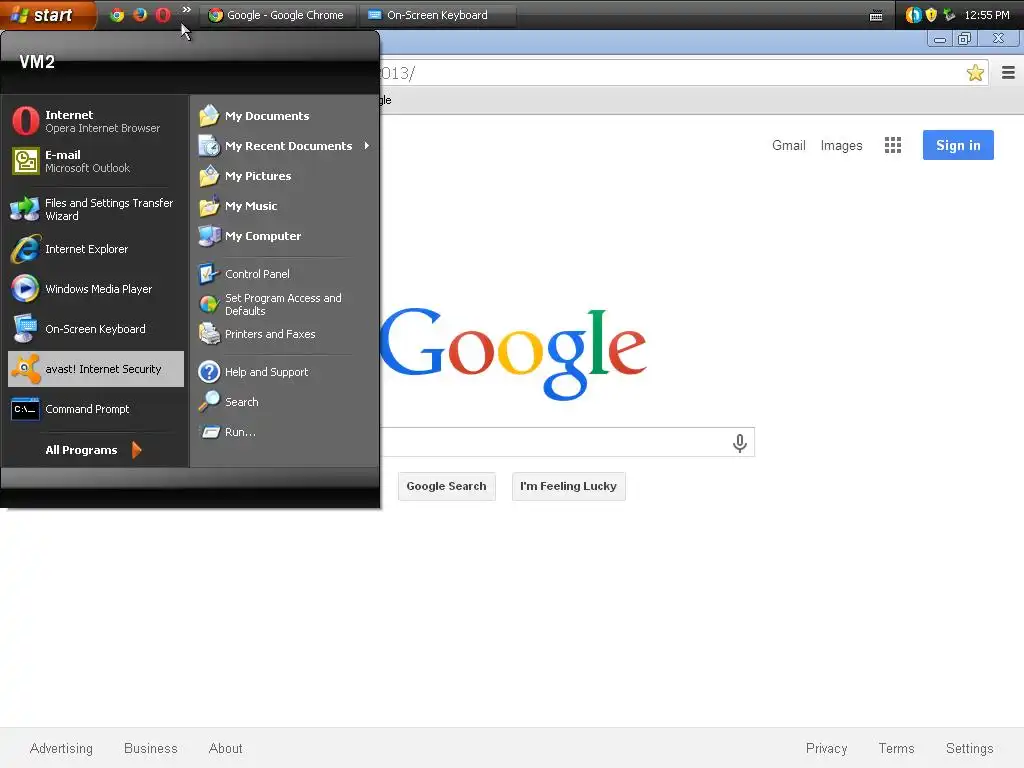The height and width of the screenshot is (768, 1024).
Task: Click the VM2 user name header
Action: point(37,62)
